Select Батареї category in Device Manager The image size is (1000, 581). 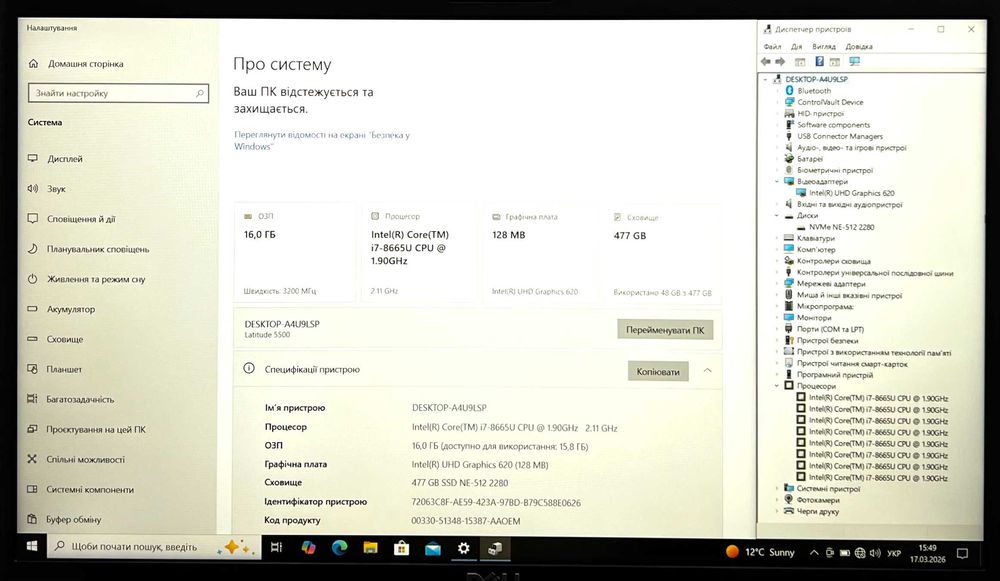(x=810, y=159)
